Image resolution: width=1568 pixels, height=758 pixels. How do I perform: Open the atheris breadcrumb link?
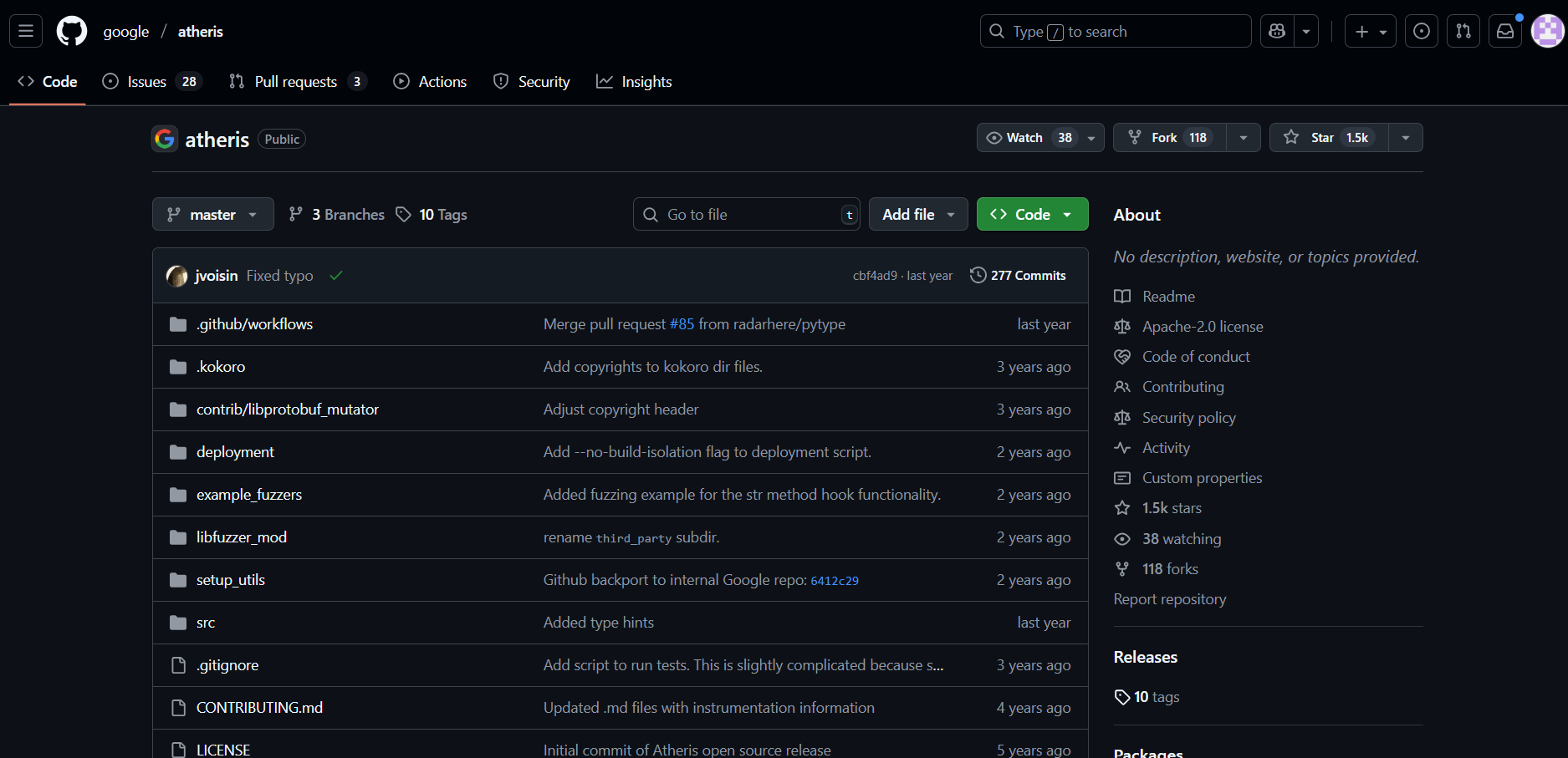click(x=201, y=31)
